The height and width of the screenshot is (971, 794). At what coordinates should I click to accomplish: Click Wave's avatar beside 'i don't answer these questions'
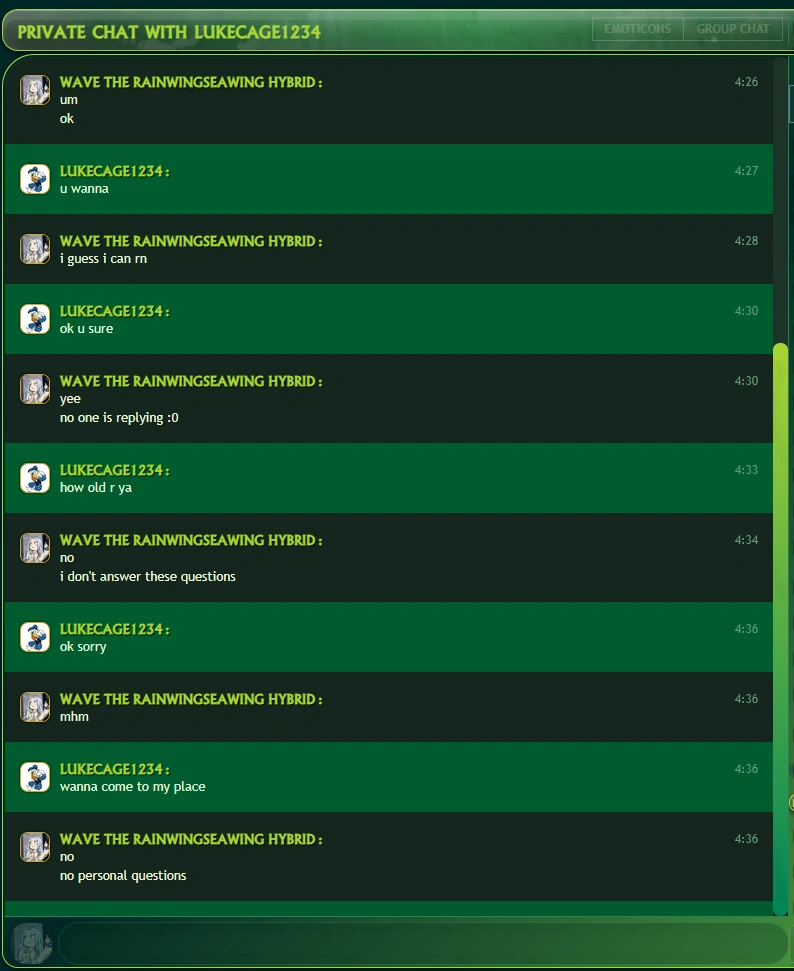click(x=35, y=548)
